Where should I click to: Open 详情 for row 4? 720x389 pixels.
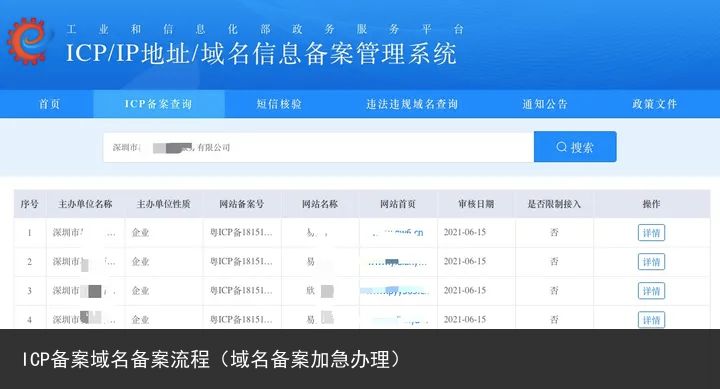[651, 320]
